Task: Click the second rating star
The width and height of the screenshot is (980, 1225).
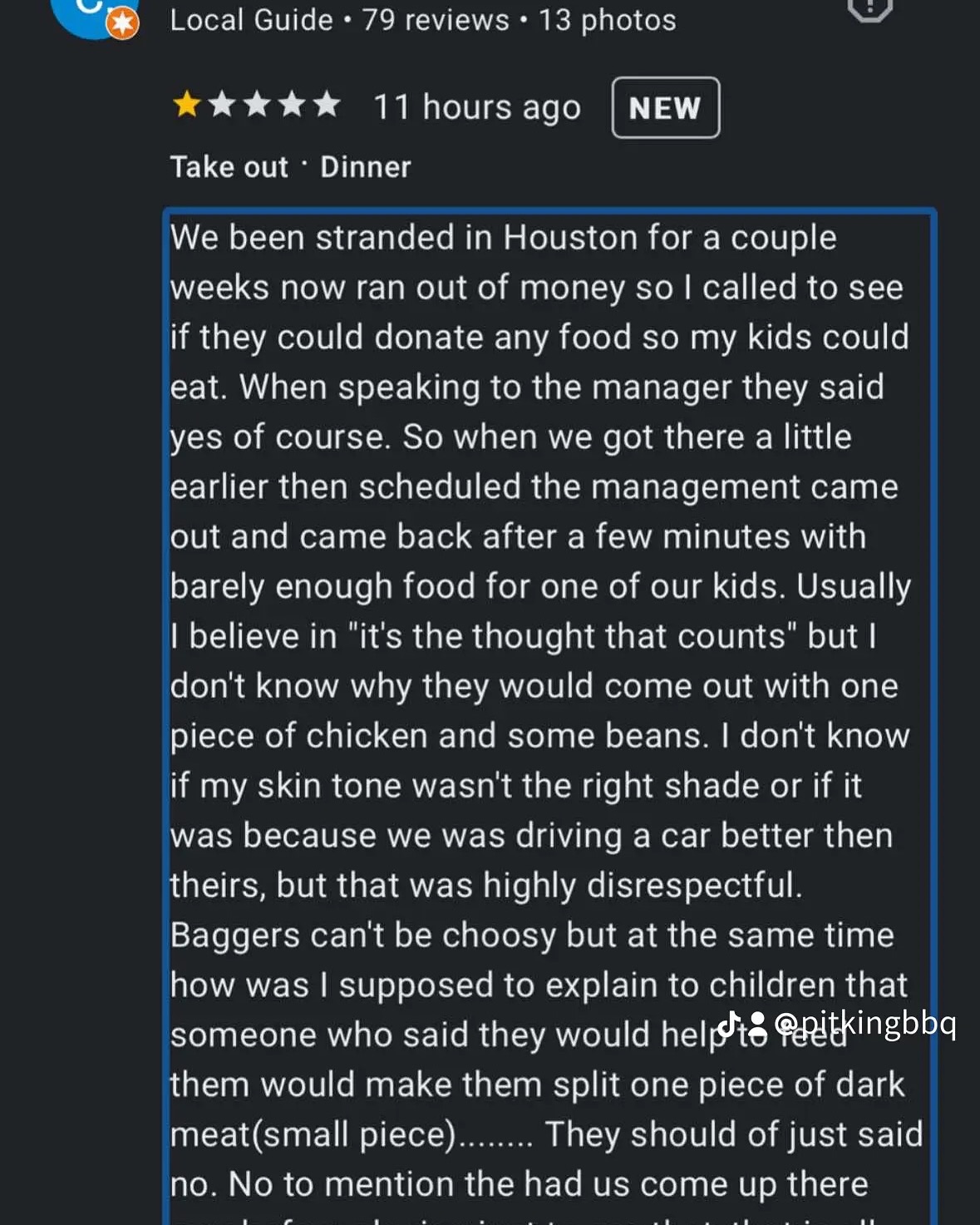Action: pyautogui.click(x=222, y=106)
